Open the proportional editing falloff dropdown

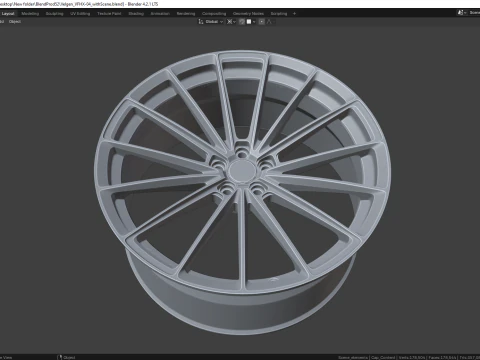(270, 22)
